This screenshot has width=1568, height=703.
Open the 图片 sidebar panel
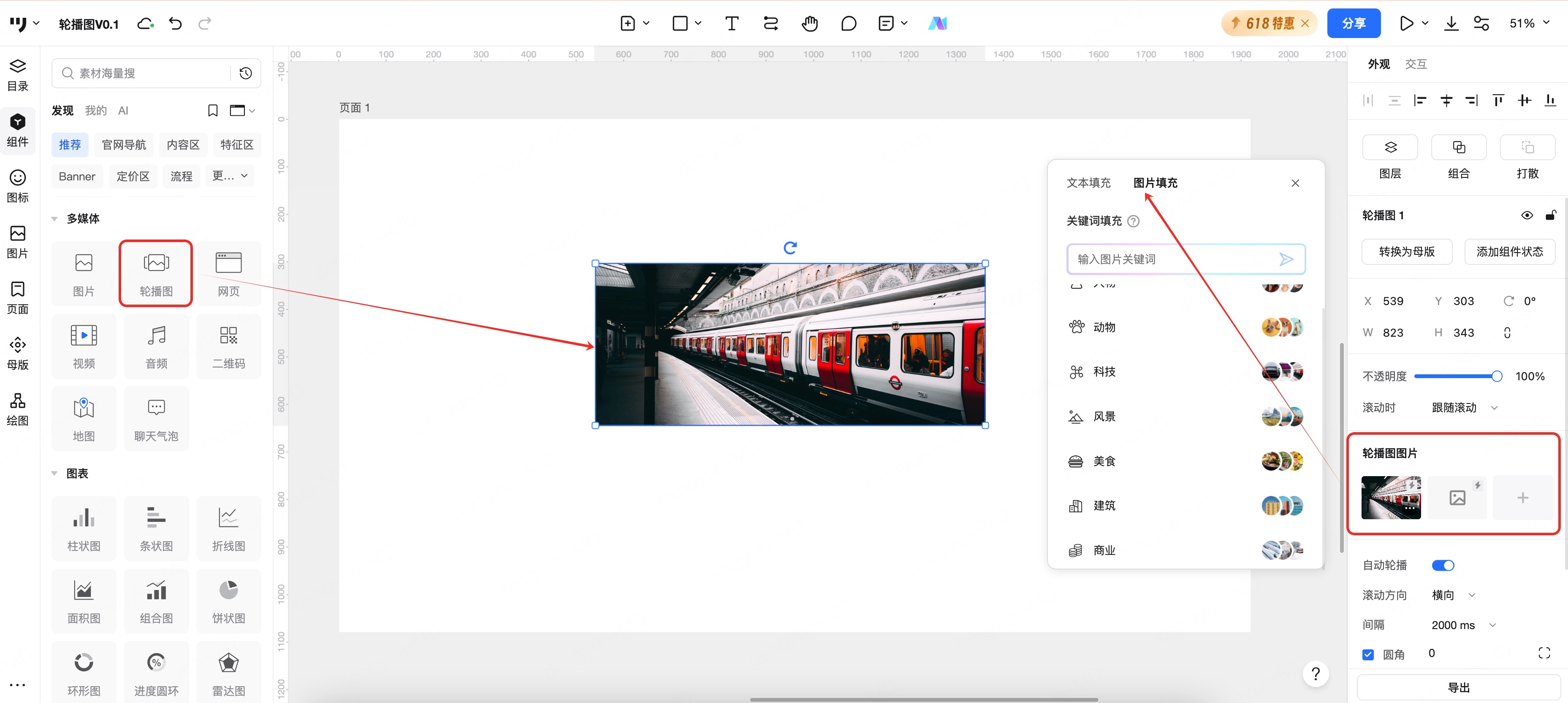click(18, 242)
